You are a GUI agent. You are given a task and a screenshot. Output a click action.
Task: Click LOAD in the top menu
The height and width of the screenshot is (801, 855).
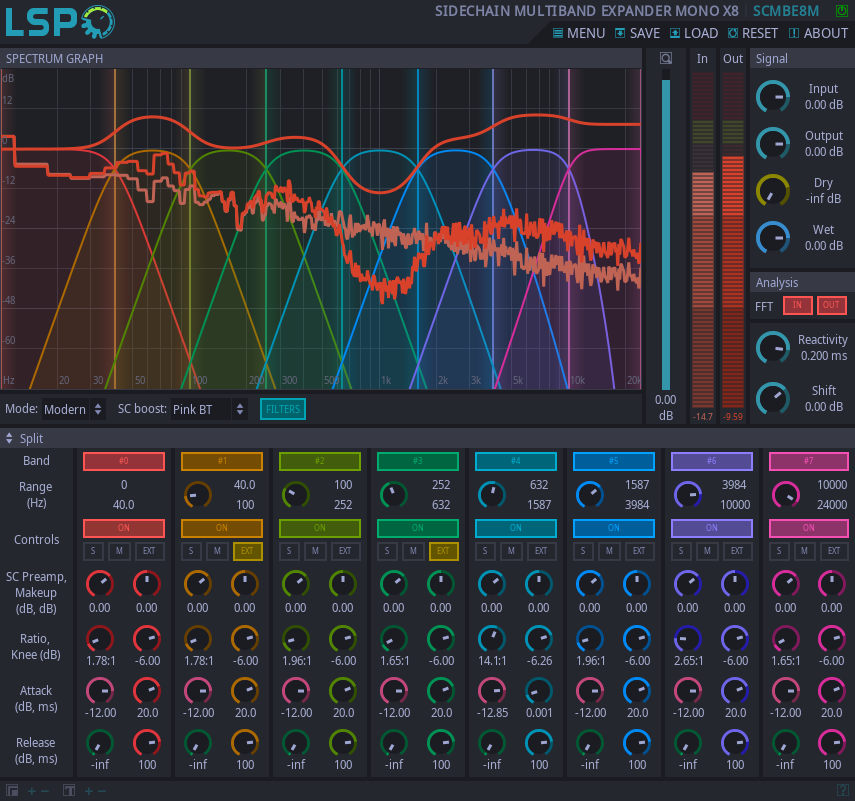pos(694,33)
